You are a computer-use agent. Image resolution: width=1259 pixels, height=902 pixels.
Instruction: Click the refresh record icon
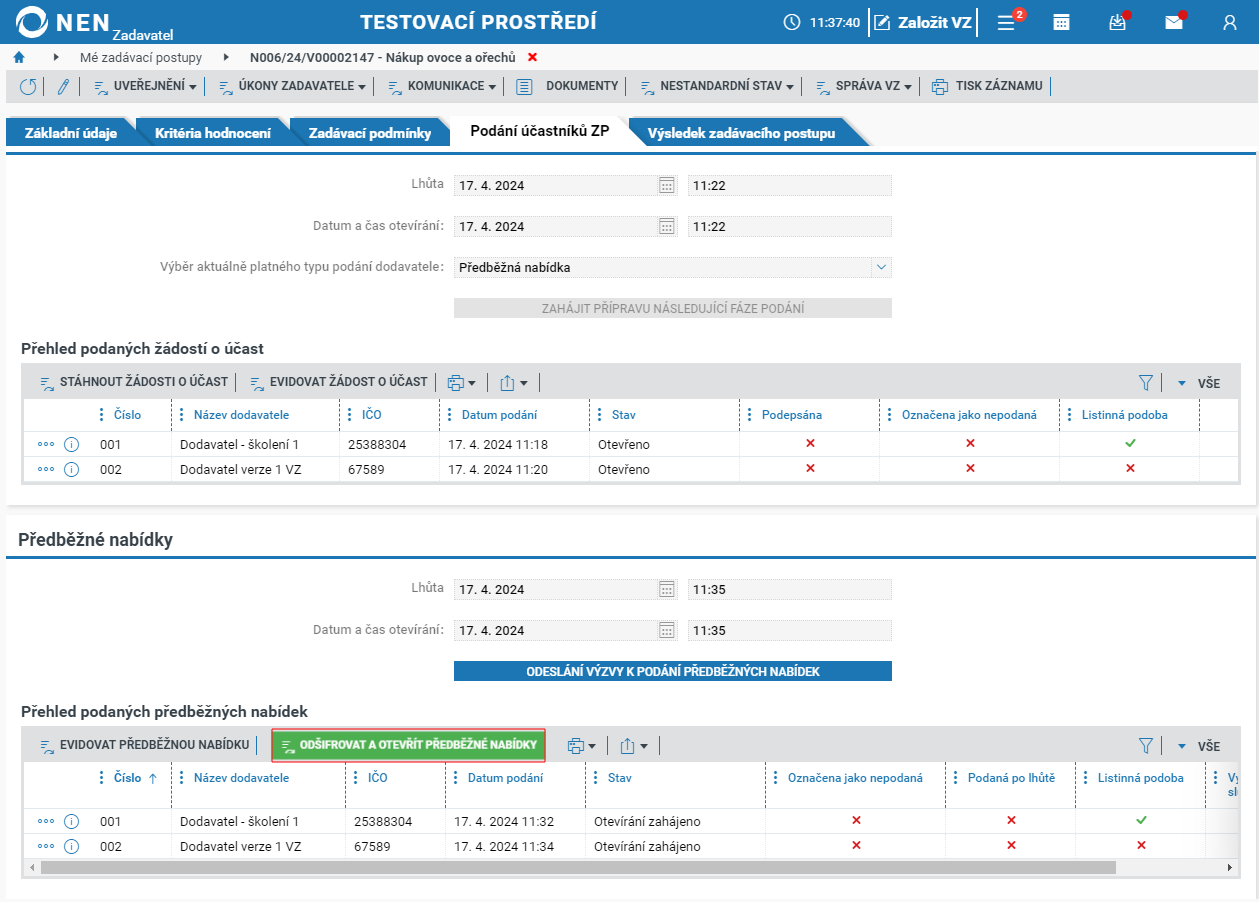click(28, 87)
